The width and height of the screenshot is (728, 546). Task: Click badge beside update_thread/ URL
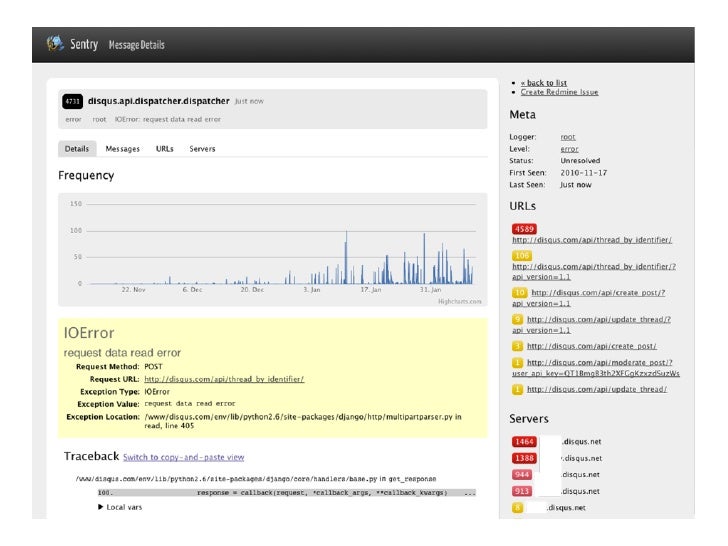pos(518,390)
